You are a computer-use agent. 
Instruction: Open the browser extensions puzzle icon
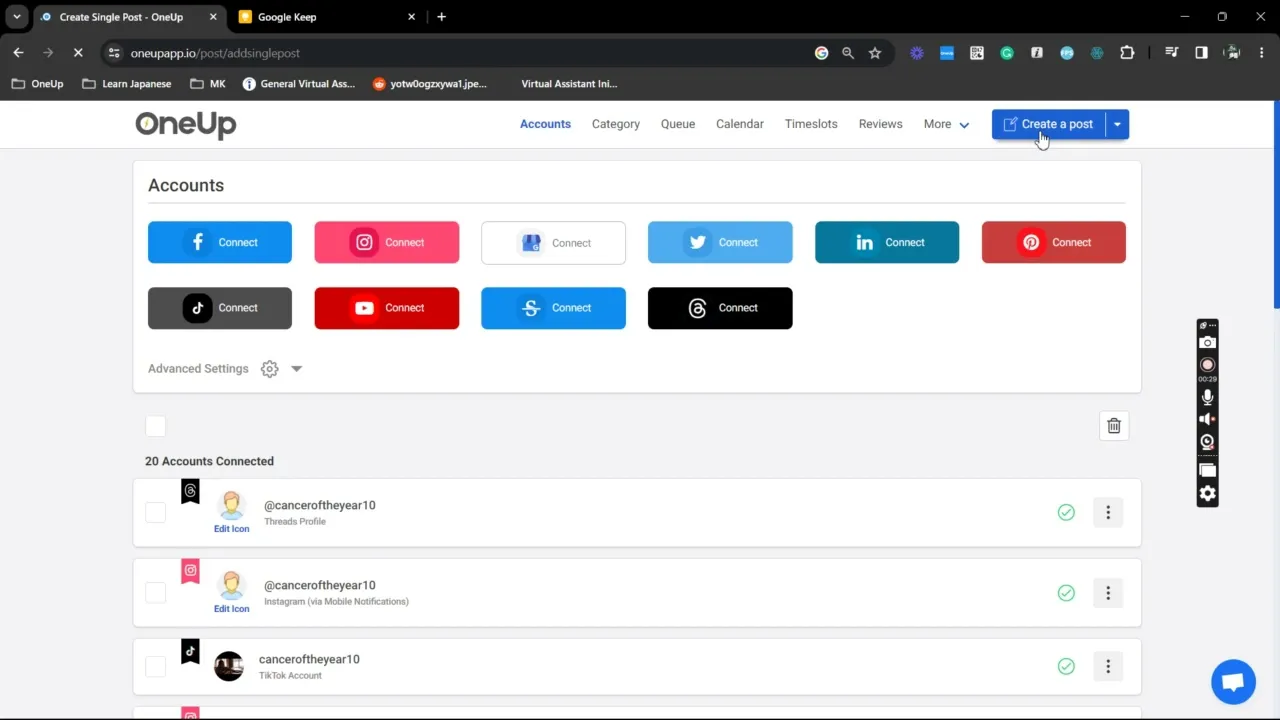(1127, 53)
